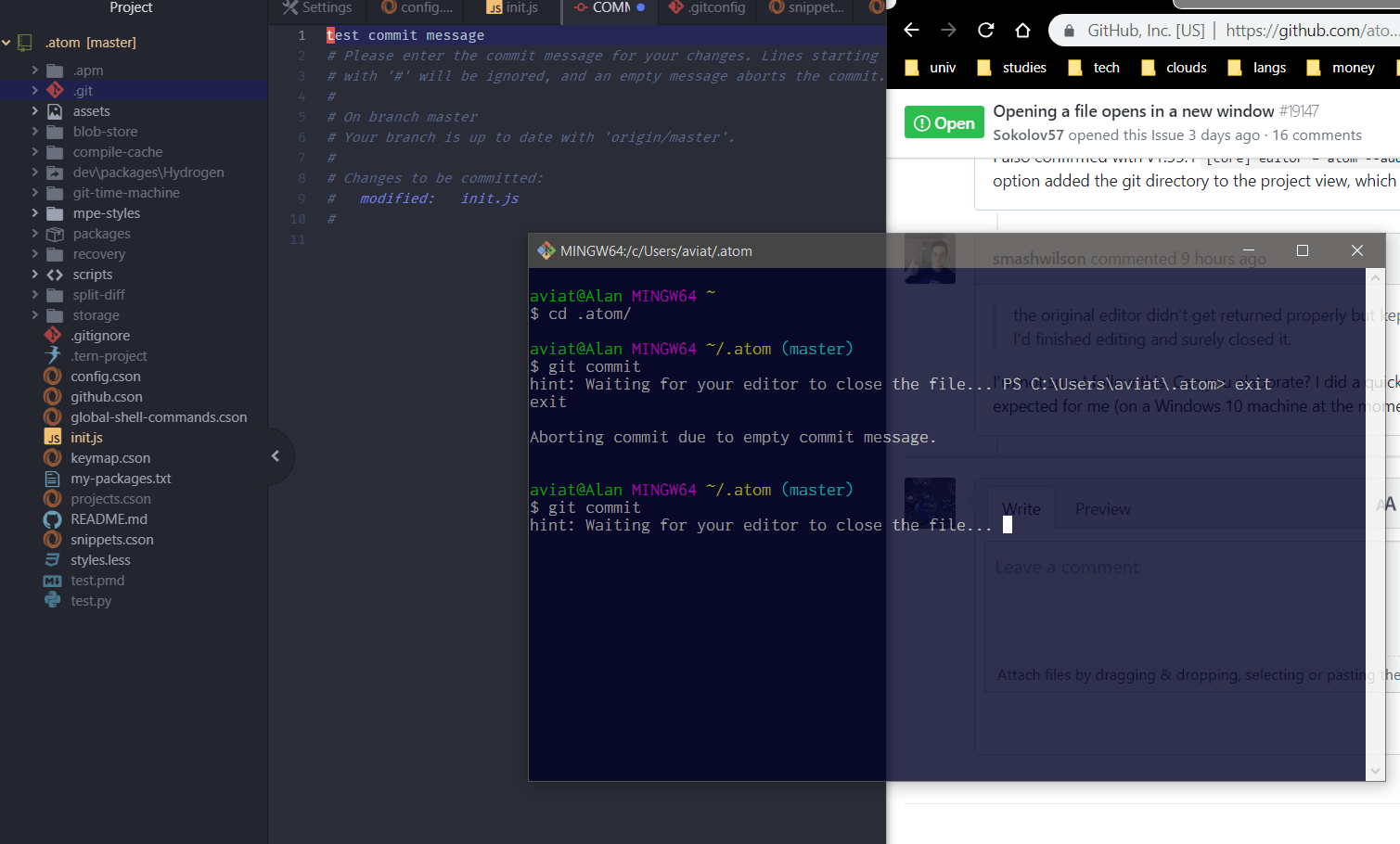Reload the GitHub page
The height and width of the screenshot is (844, 1400).
(x=985, y=31)
